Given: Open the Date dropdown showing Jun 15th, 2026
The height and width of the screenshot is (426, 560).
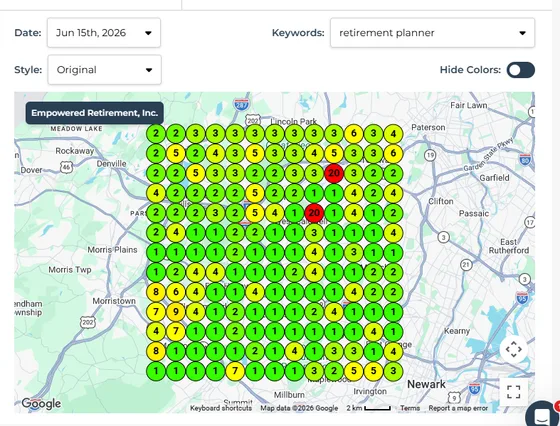Looking at the screenshot, I should (x=104, y=33).
